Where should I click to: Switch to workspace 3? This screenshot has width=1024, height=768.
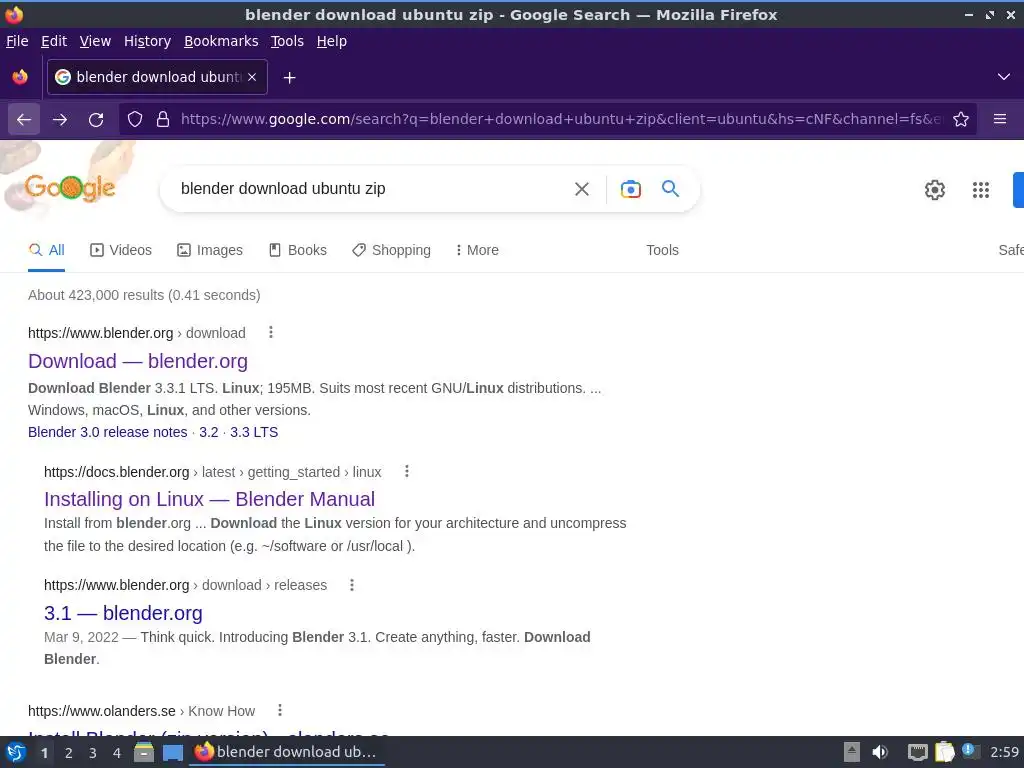[x=93, y=753]
